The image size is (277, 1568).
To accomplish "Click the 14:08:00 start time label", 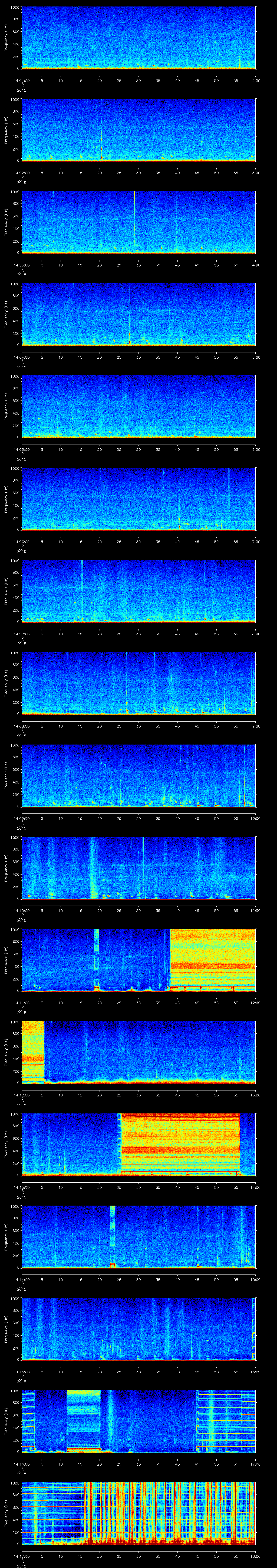I will 21,726.
